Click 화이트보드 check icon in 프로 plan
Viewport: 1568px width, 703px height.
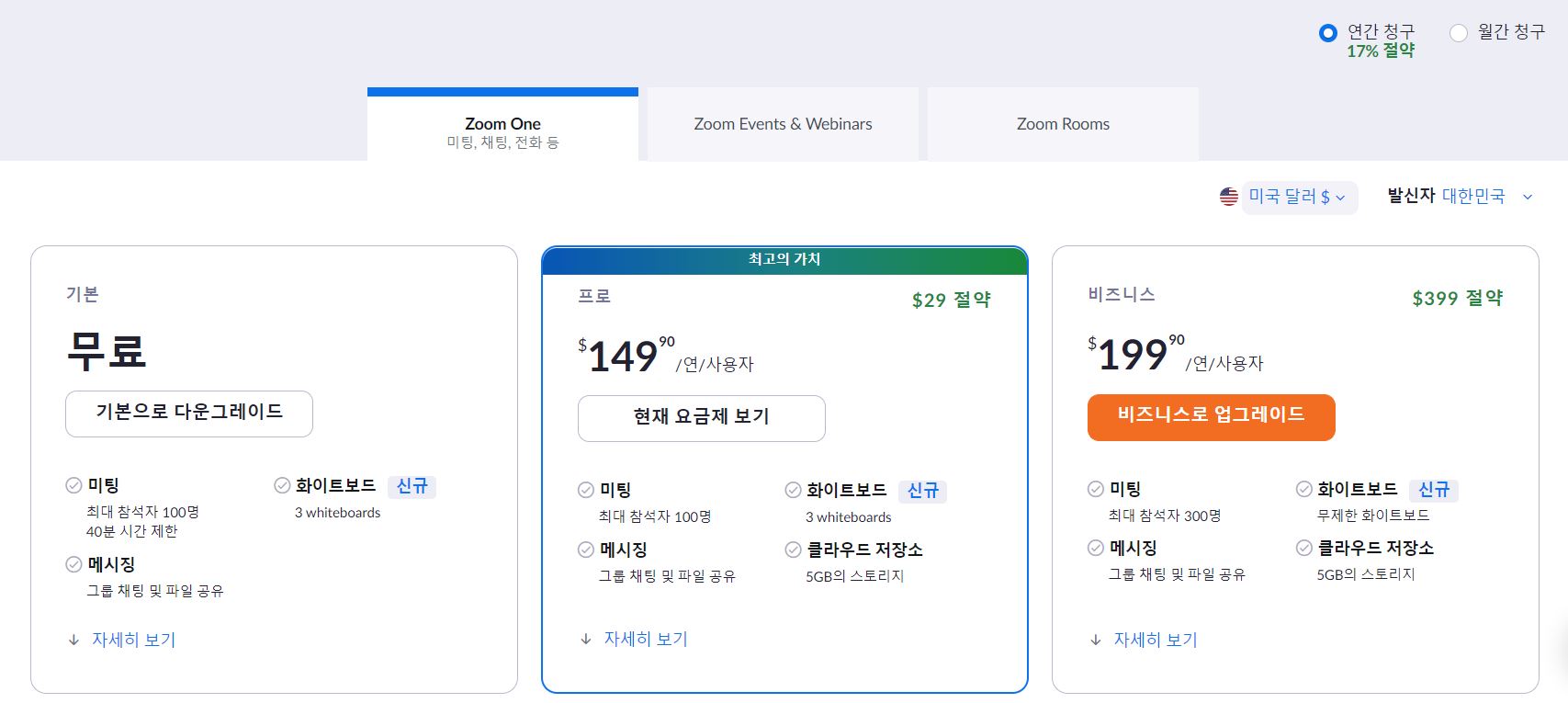click(x=794, y=490)
